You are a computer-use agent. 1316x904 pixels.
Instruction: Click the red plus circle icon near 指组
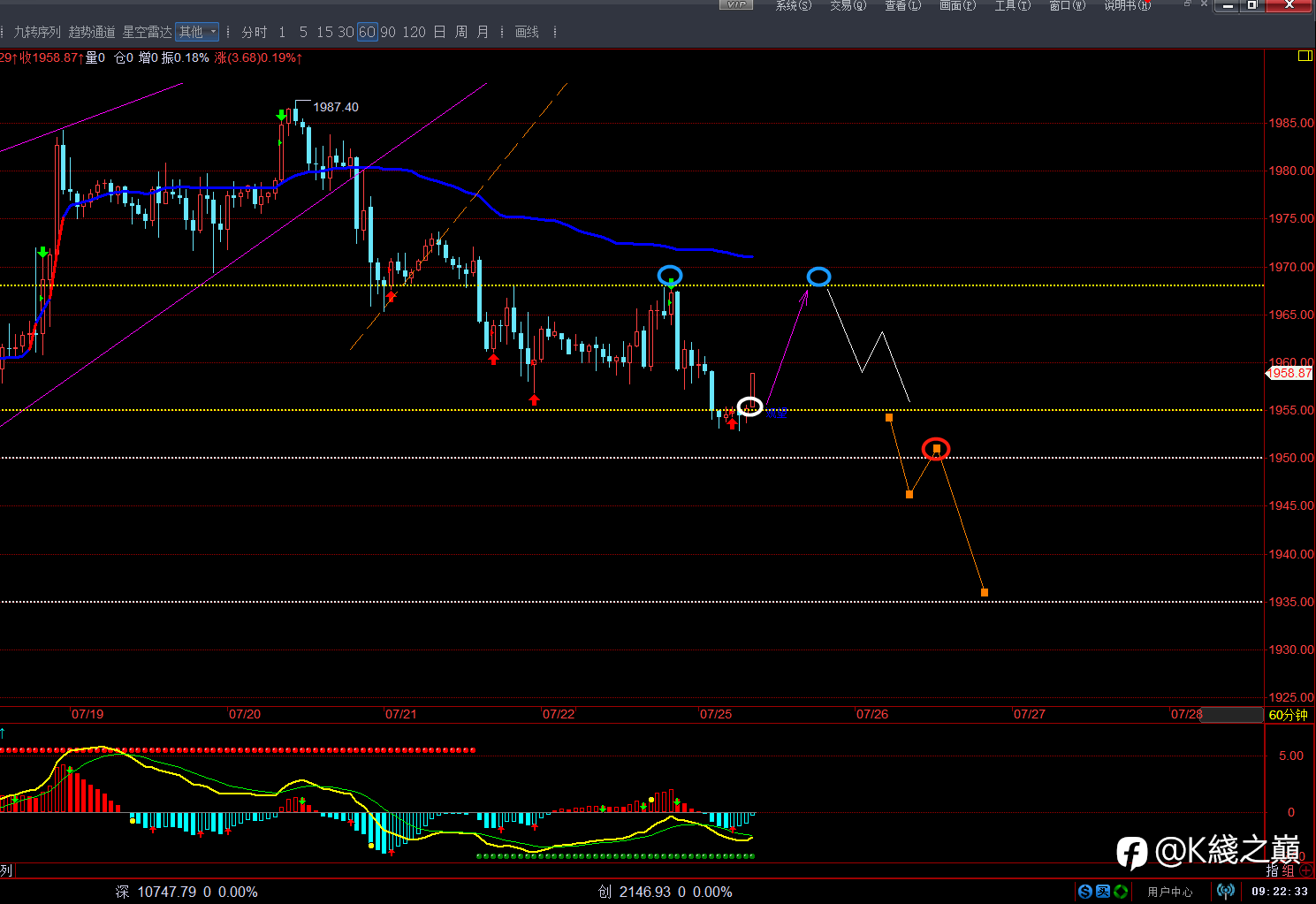(1306, 871)
